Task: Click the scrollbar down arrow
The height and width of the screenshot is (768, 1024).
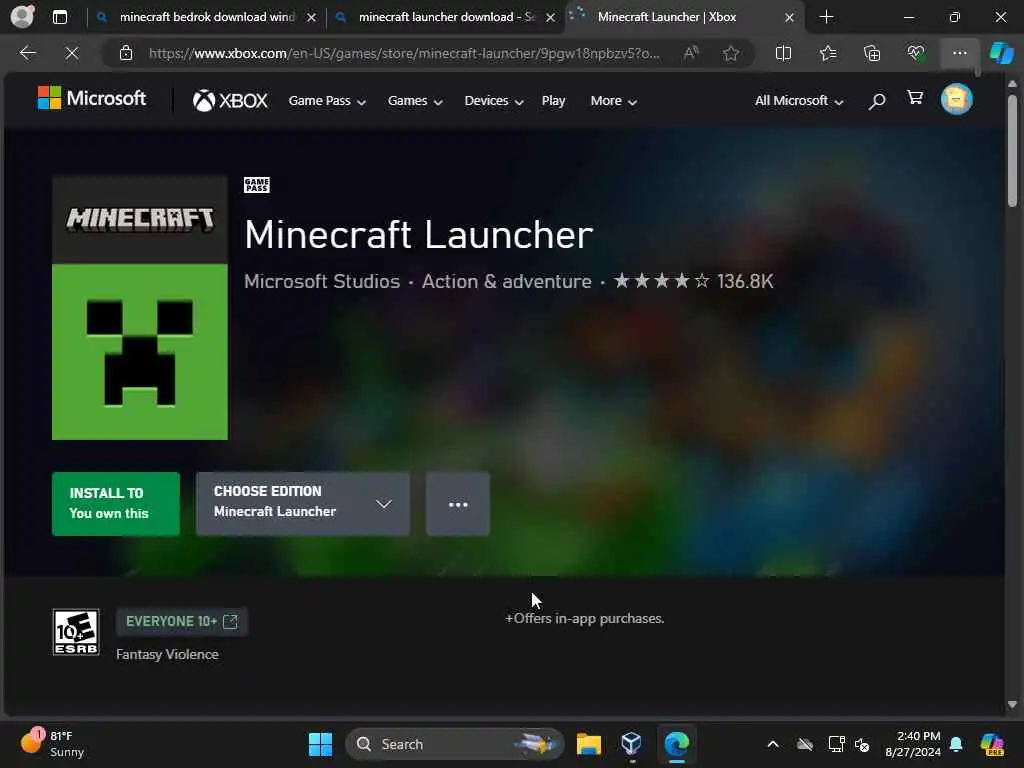Action: pyautogui.click(x=1012, y=704)
